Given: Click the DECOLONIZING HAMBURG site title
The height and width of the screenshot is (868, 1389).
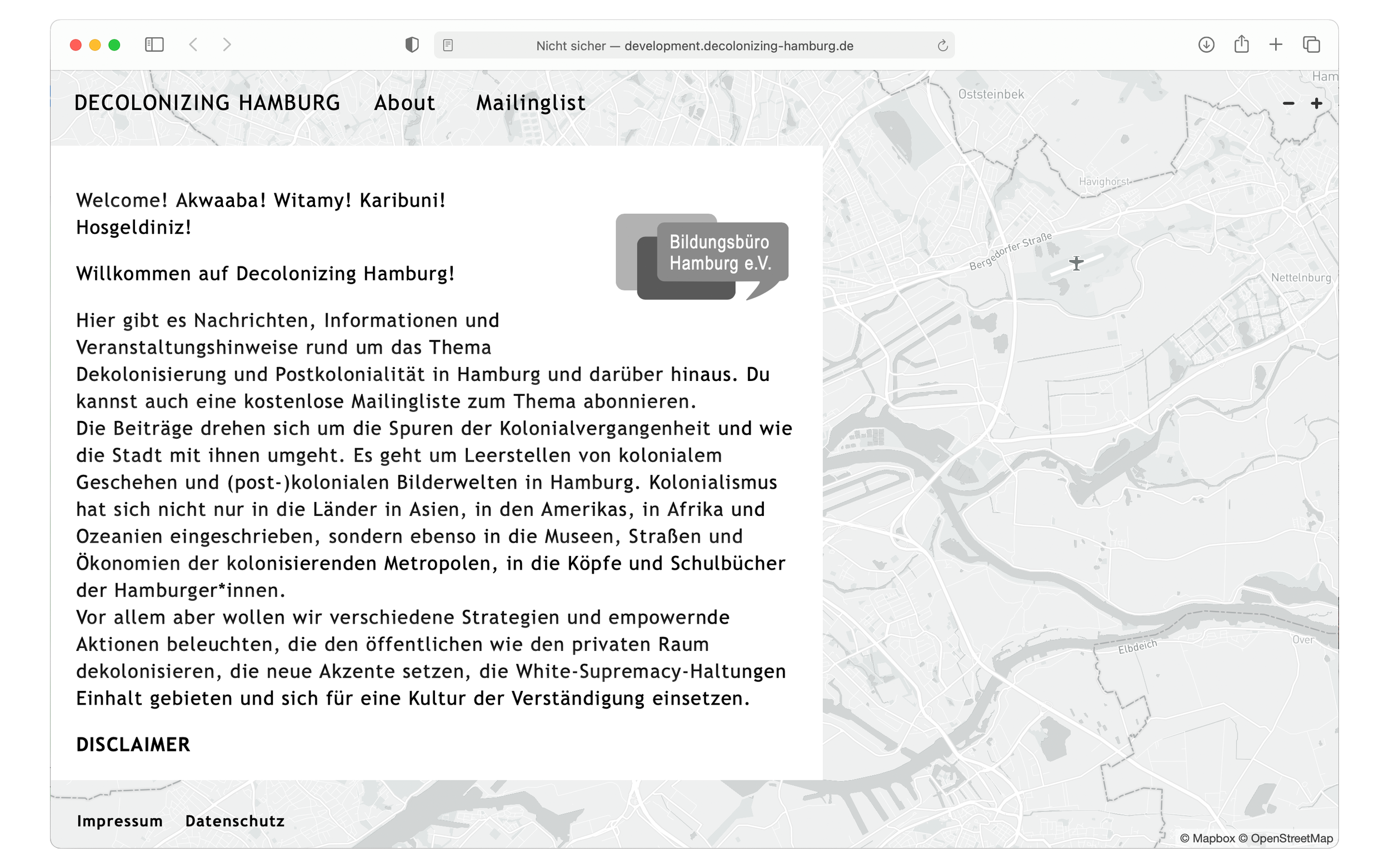Looking at the screenshot, I should 207,103.
